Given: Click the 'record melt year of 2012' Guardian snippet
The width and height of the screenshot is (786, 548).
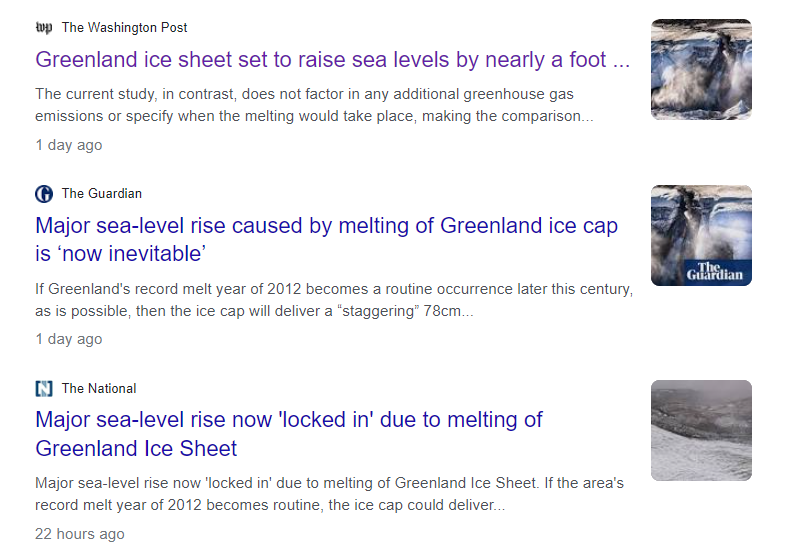Looking at the screenshot, I should [x=334, y=300].
